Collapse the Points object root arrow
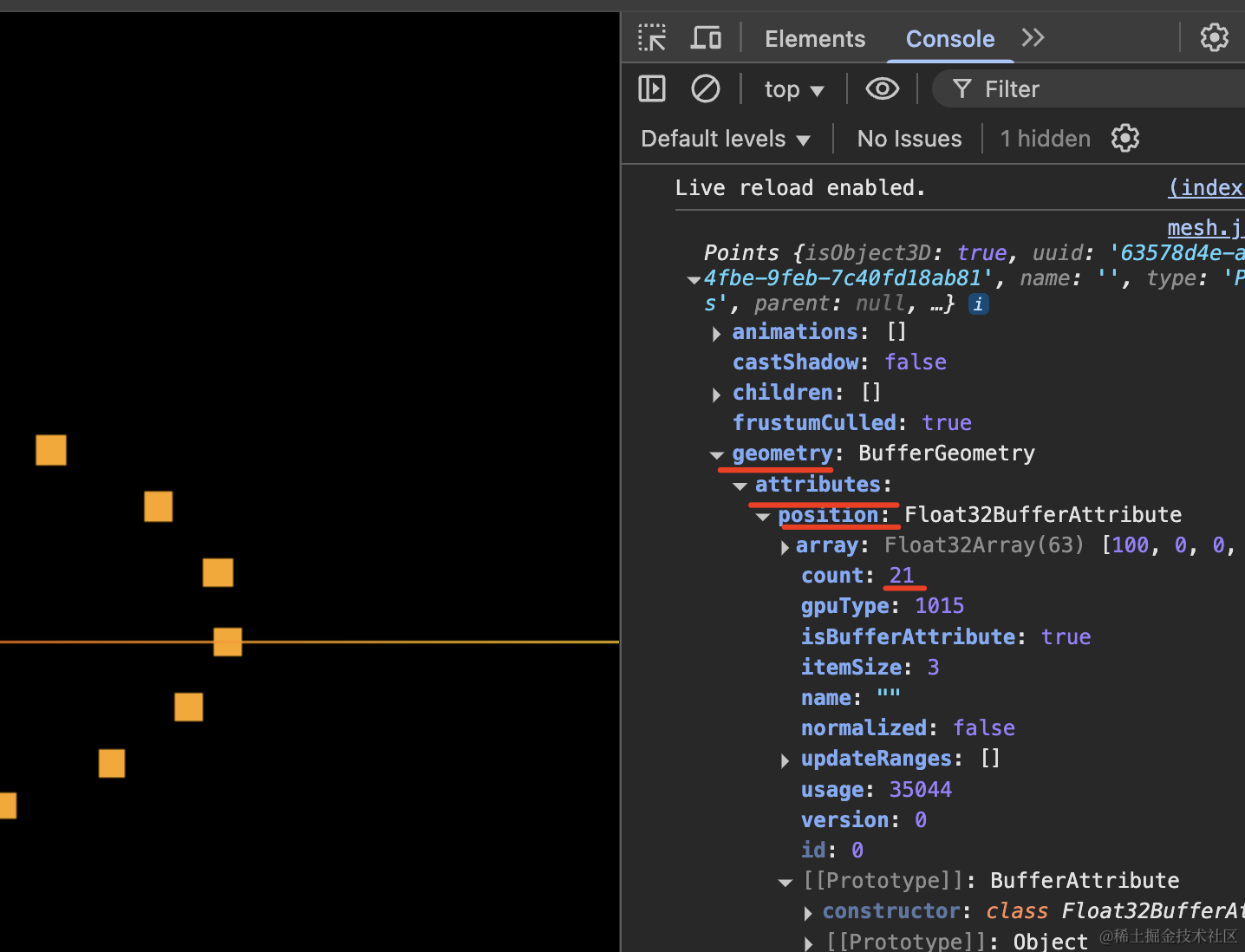 tap(694, 279)
